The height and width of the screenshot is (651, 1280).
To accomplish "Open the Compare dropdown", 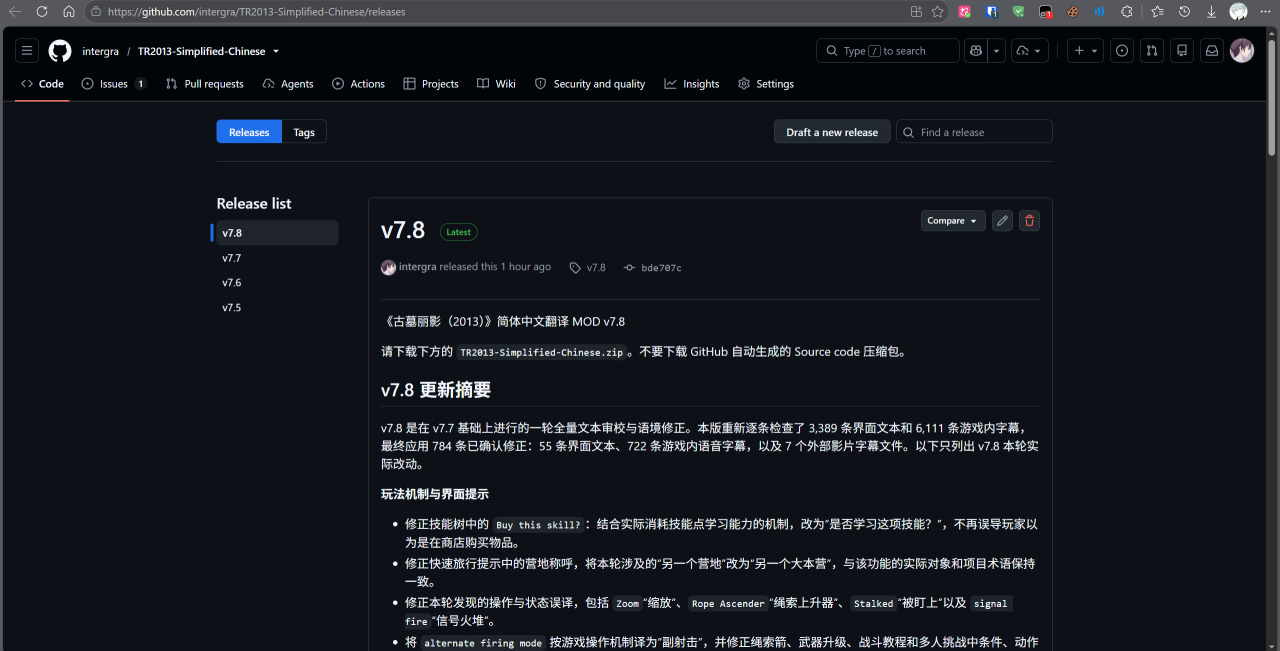I will 953,221.
